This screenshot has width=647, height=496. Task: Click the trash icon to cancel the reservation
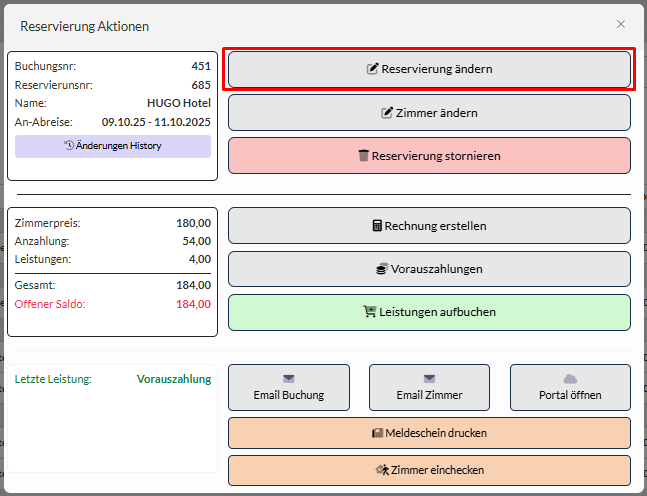(x=364, y=156)
